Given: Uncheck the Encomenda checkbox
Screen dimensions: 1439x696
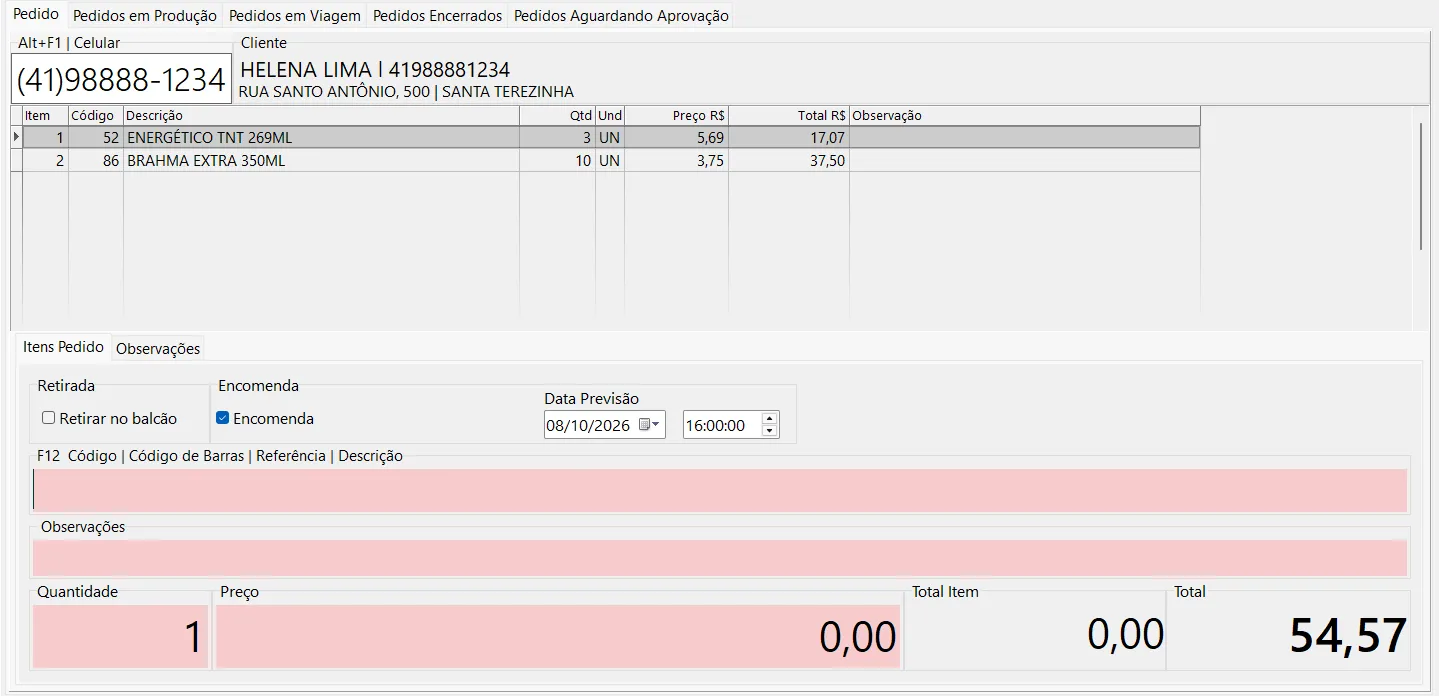Looking at the screenshot, I should (223, 418).
